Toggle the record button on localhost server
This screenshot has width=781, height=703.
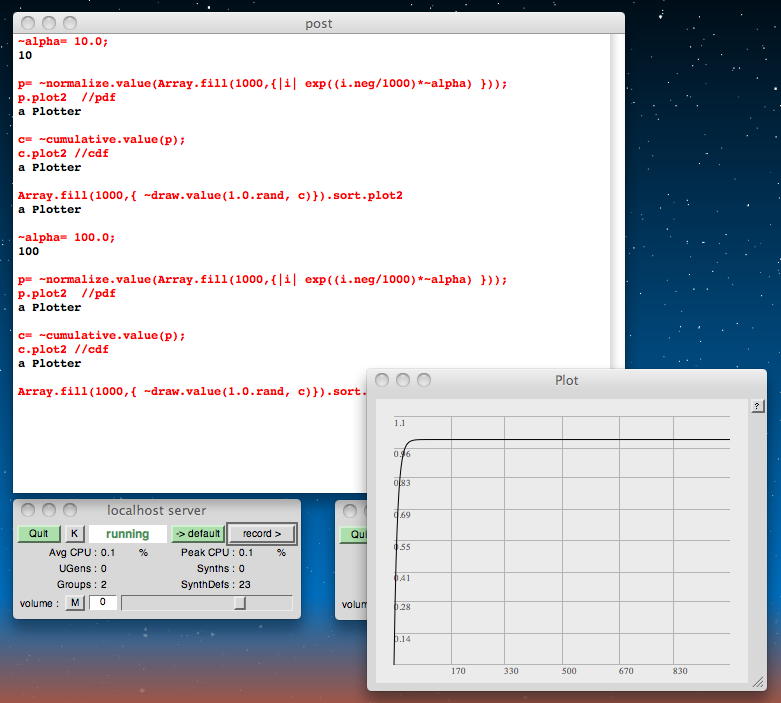262,534
